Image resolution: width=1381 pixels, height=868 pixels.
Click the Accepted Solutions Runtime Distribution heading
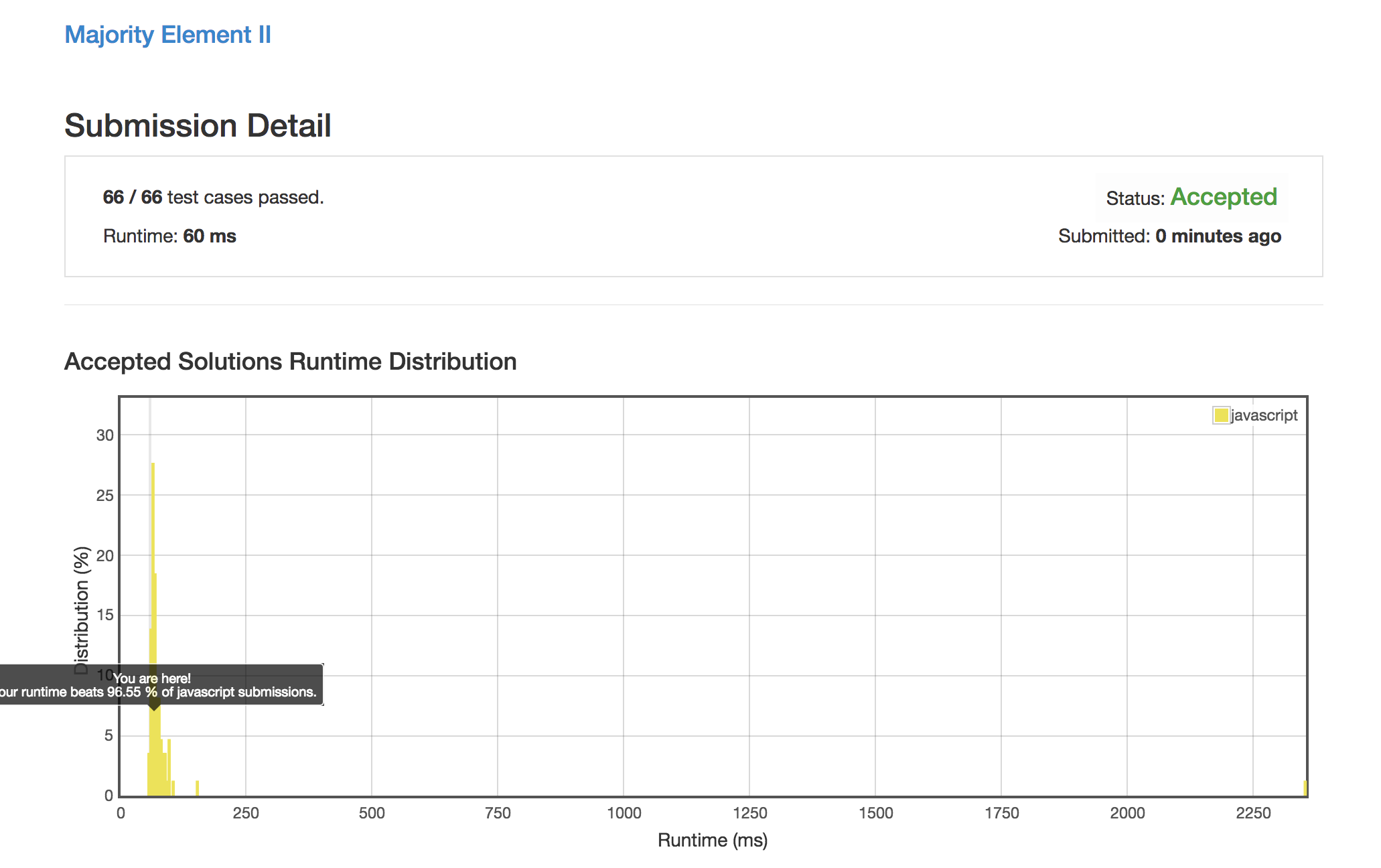(290, 362)
